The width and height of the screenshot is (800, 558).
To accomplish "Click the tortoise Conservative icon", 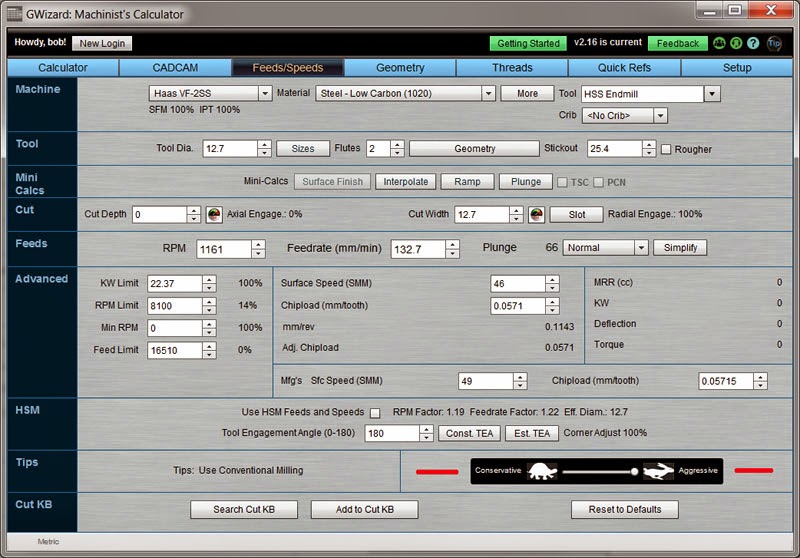I will pos(542,471).
